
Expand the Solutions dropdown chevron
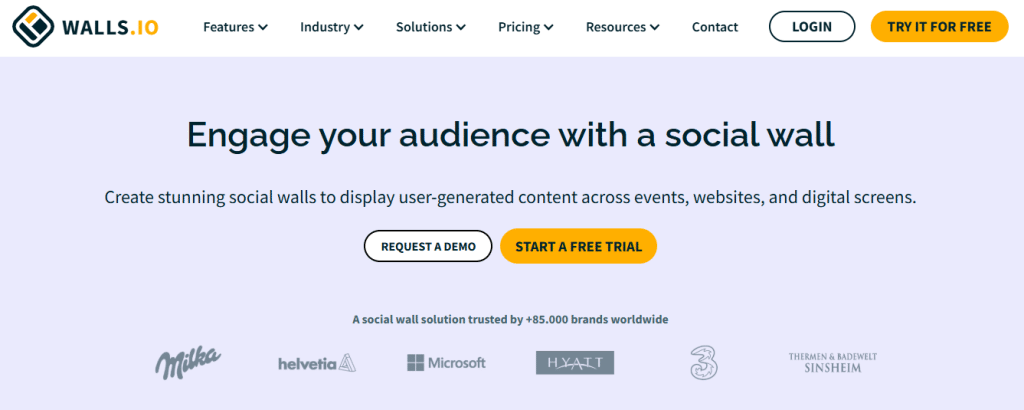(x=461, y=28)
